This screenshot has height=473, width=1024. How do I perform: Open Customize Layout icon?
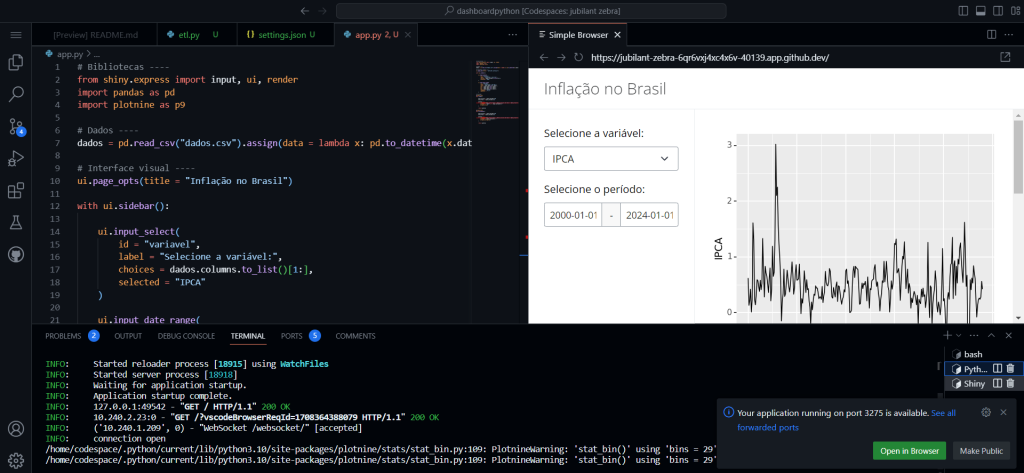click(x=1014, y=11)
